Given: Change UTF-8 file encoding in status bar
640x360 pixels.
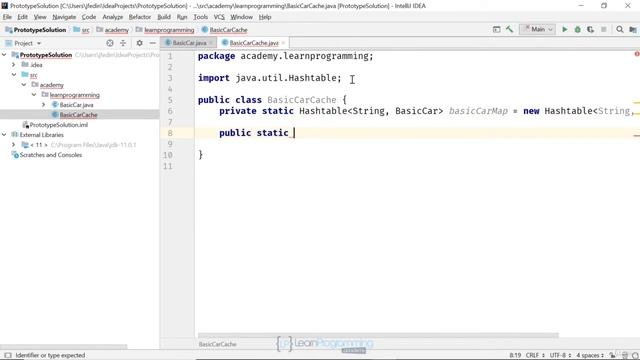Looking at the screenshot, I should (560, 355).
